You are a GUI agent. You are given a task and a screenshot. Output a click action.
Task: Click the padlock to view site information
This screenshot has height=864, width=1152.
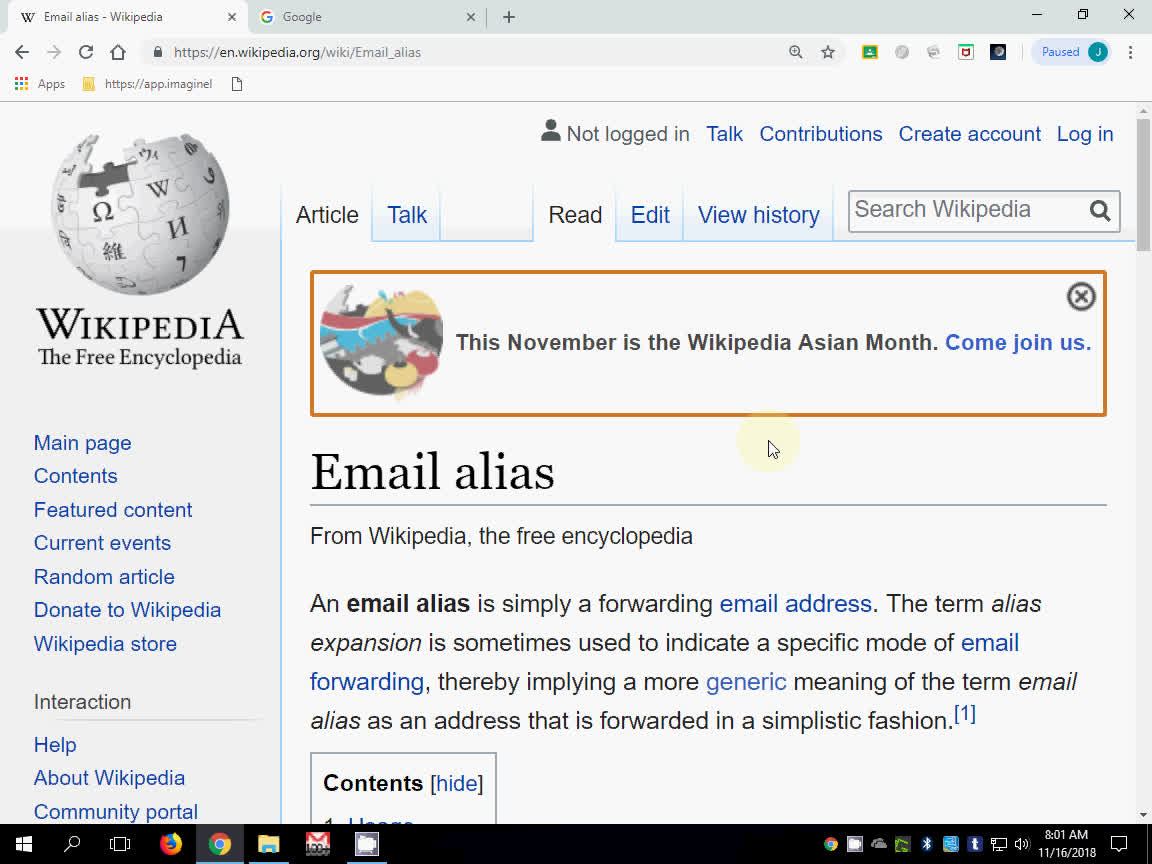(x=158, y=52)
